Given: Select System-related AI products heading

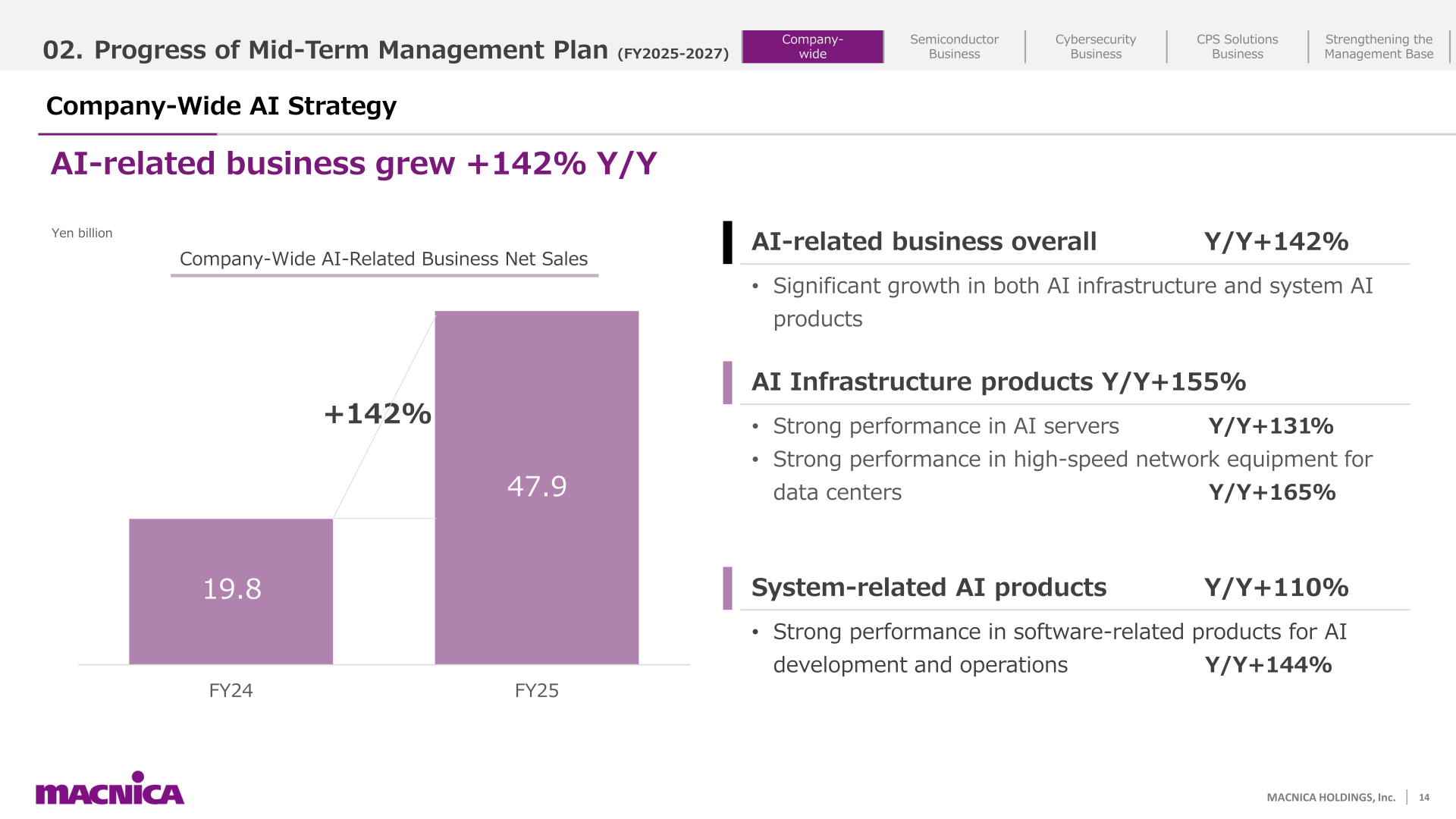Looking at the screenshot, I should (929, 588).
